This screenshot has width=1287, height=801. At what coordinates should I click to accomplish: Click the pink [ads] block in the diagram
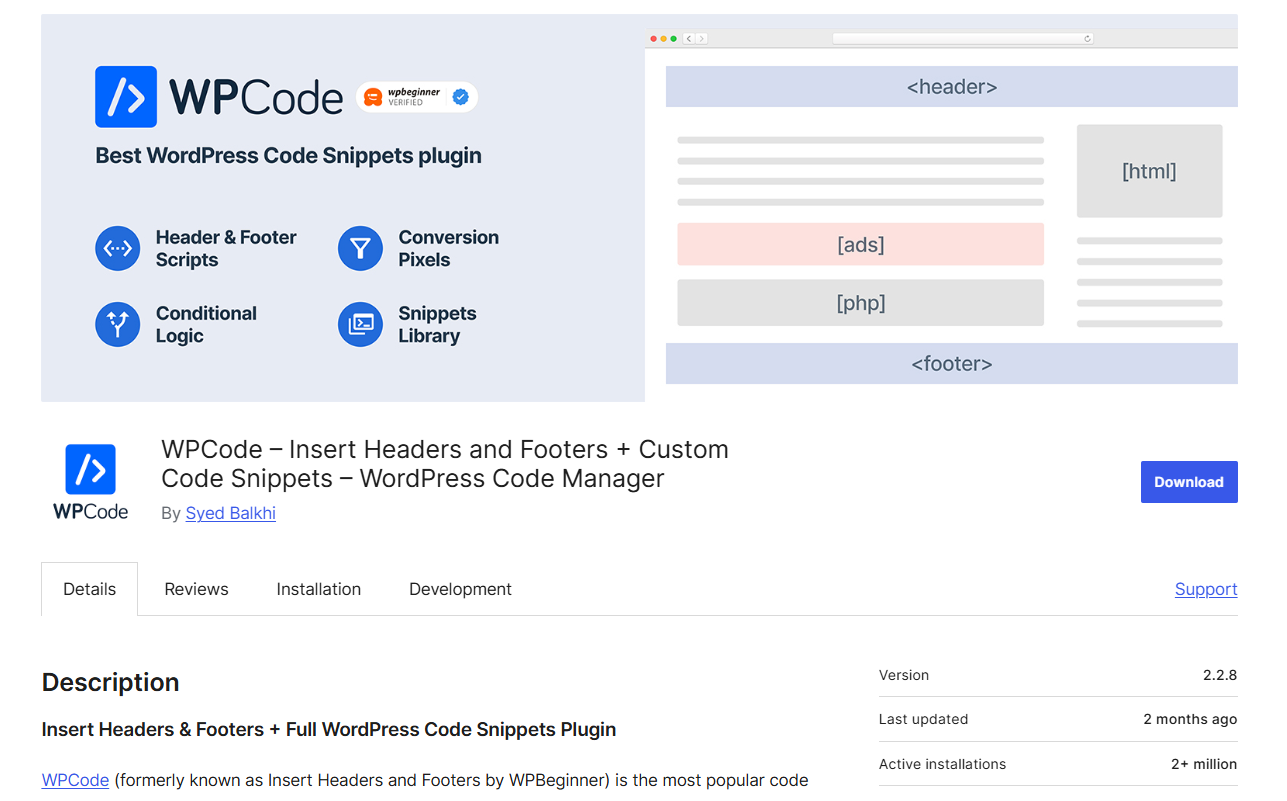tap(860, 244)
